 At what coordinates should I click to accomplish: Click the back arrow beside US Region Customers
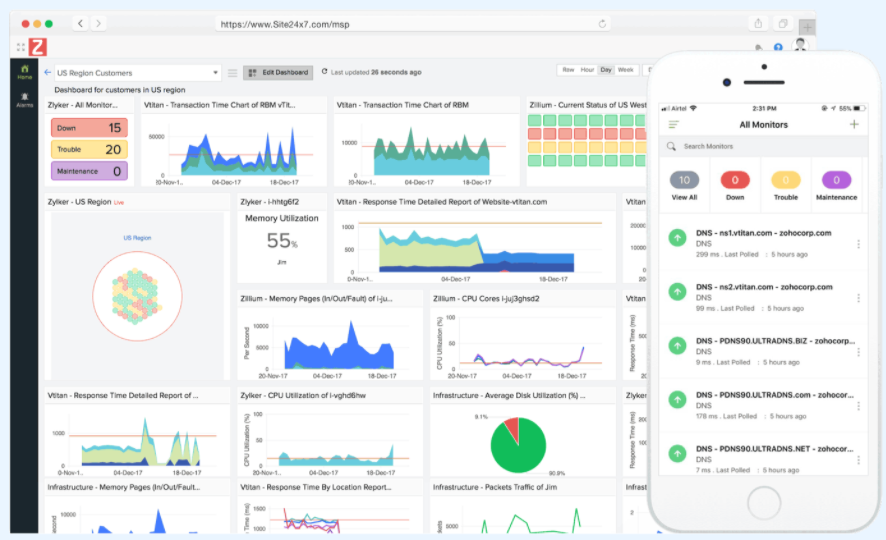(x=47, y=73)
